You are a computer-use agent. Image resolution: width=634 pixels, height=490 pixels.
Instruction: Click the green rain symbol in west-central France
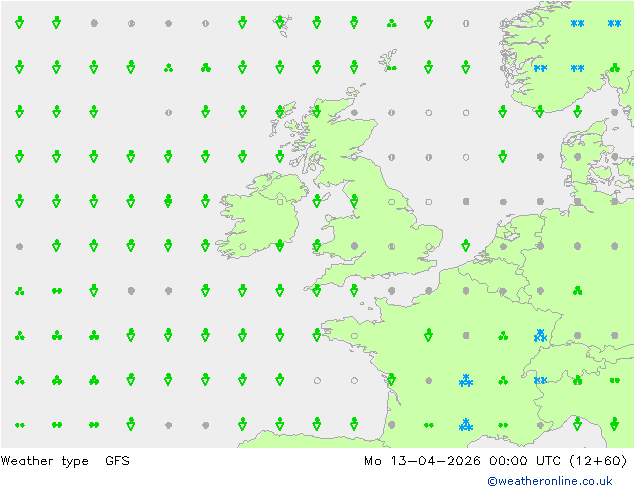[429, 335]
